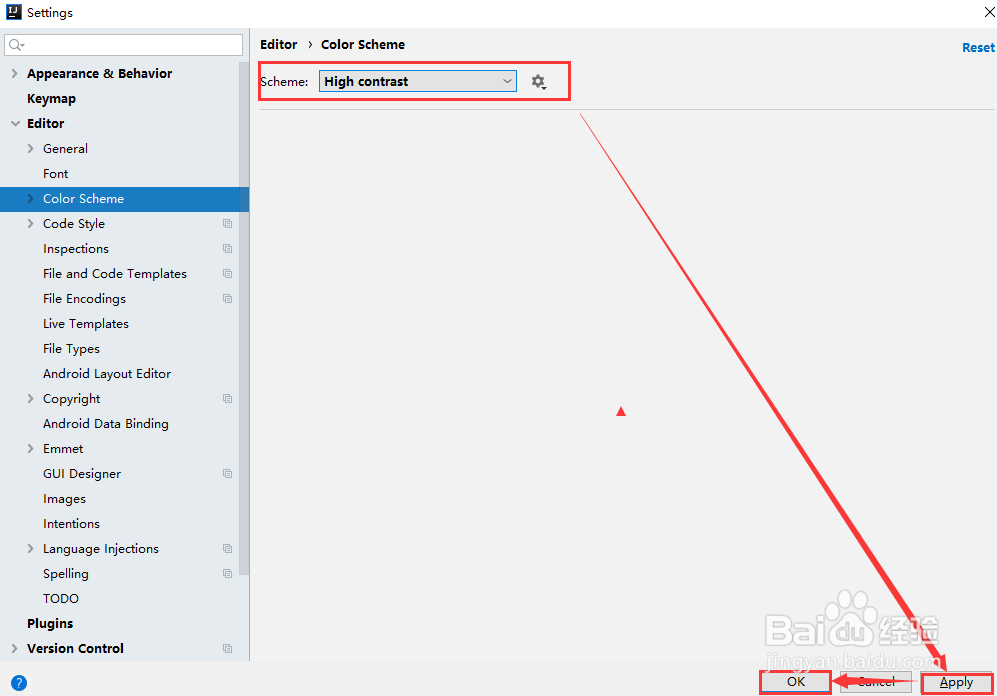Expand the Emmet node

pos(31,449)
